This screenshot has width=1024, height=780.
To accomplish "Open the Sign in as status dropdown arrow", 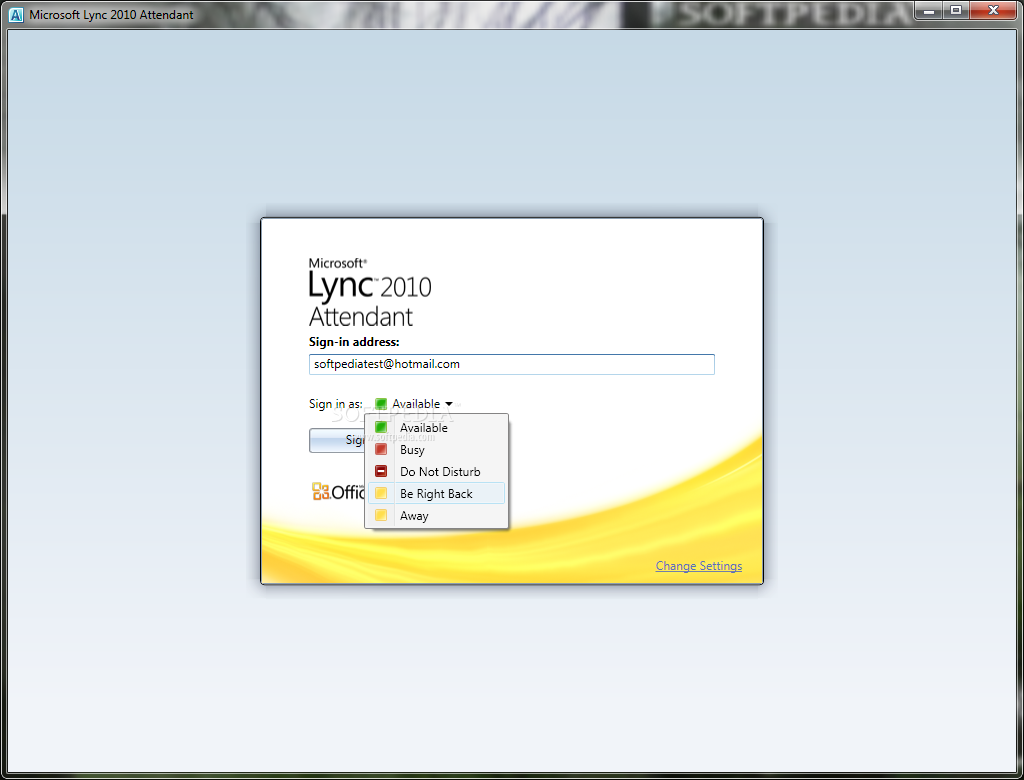I will click(449, 404).
